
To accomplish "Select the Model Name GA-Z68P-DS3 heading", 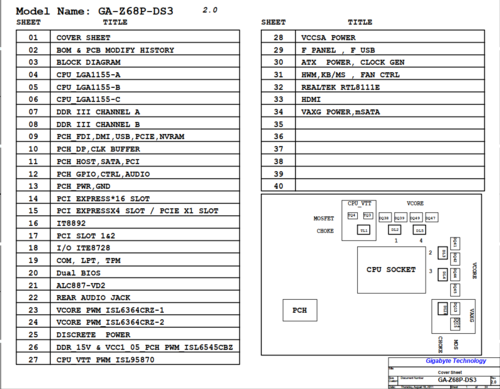I will coord(95,11).
